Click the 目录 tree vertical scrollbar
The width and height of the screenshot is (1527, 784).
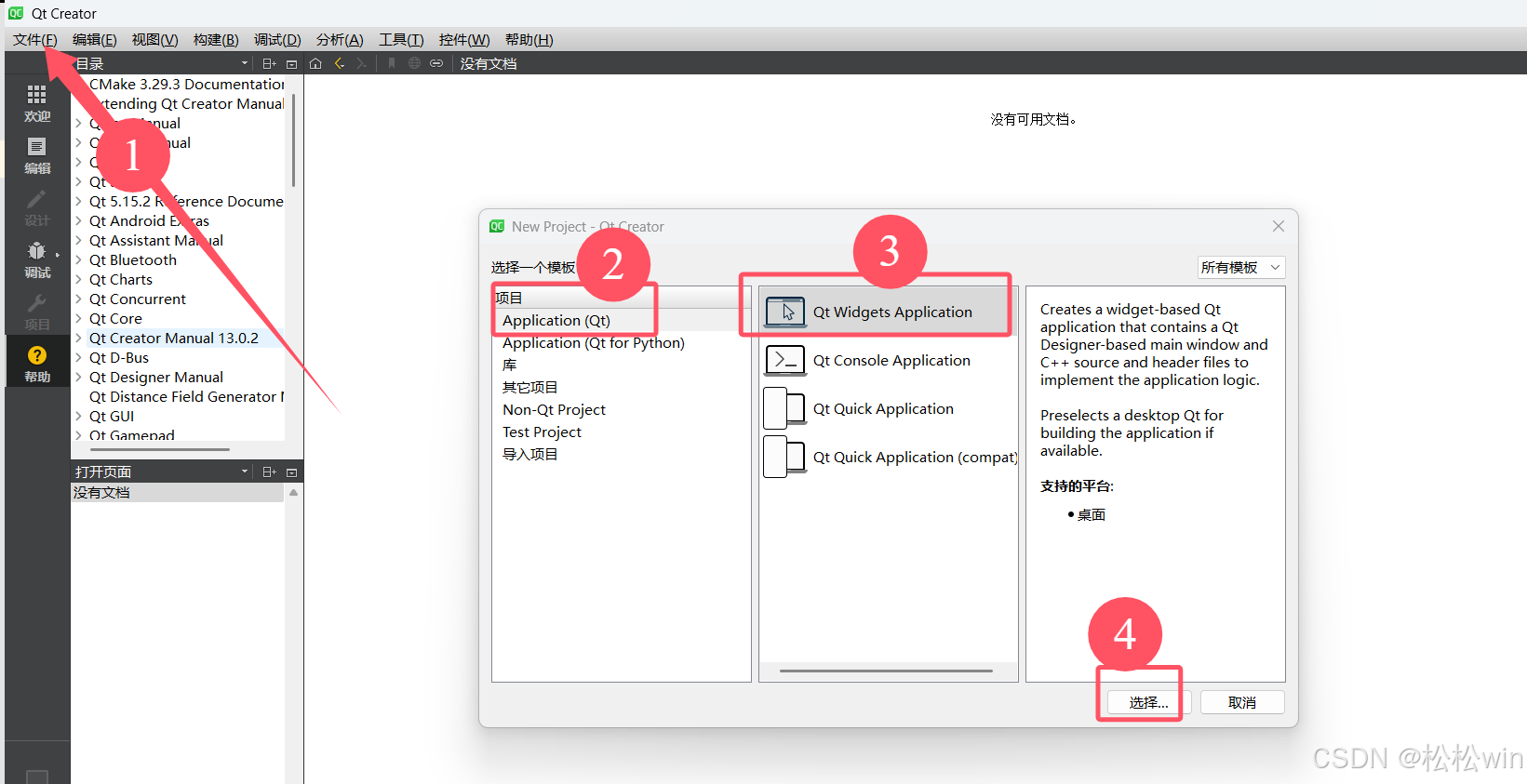[x=294, y=140]
